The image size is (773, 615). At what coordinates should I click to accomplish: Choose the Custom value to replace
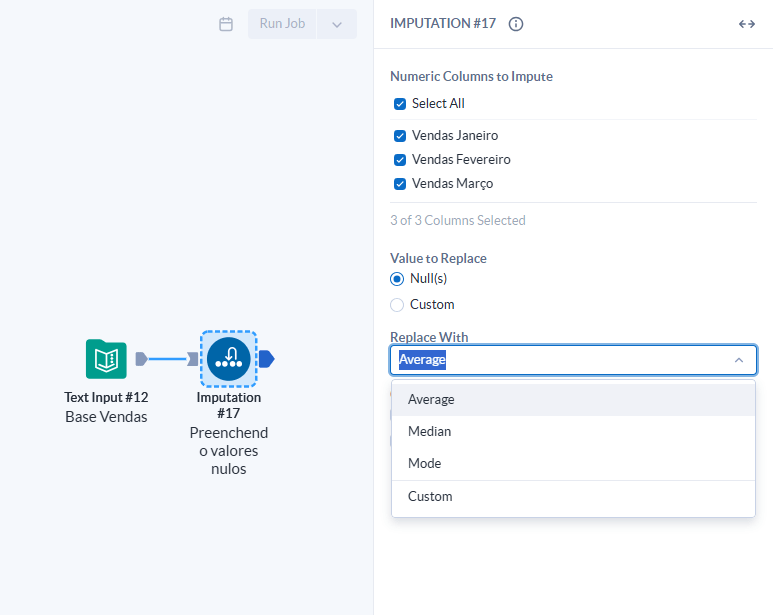[x=397, y=305]
